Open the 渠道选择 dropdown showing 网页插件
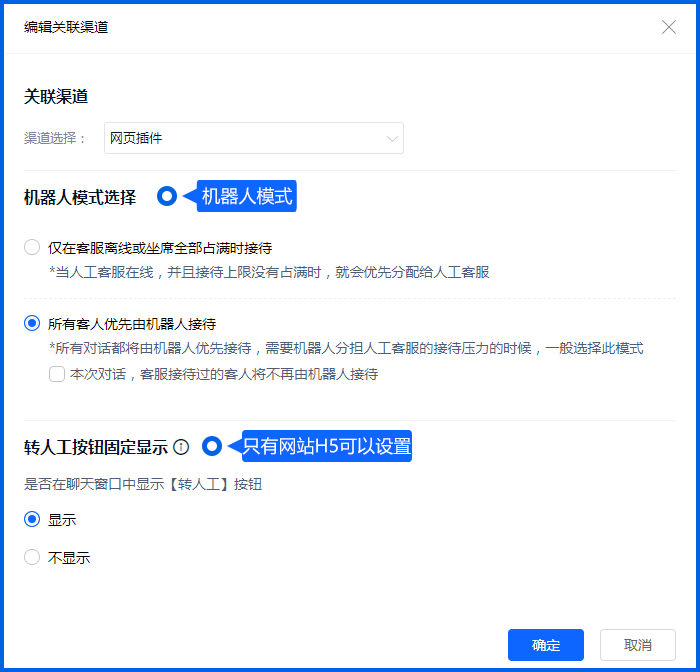The image size is (700, 672). tap(254, 138)
